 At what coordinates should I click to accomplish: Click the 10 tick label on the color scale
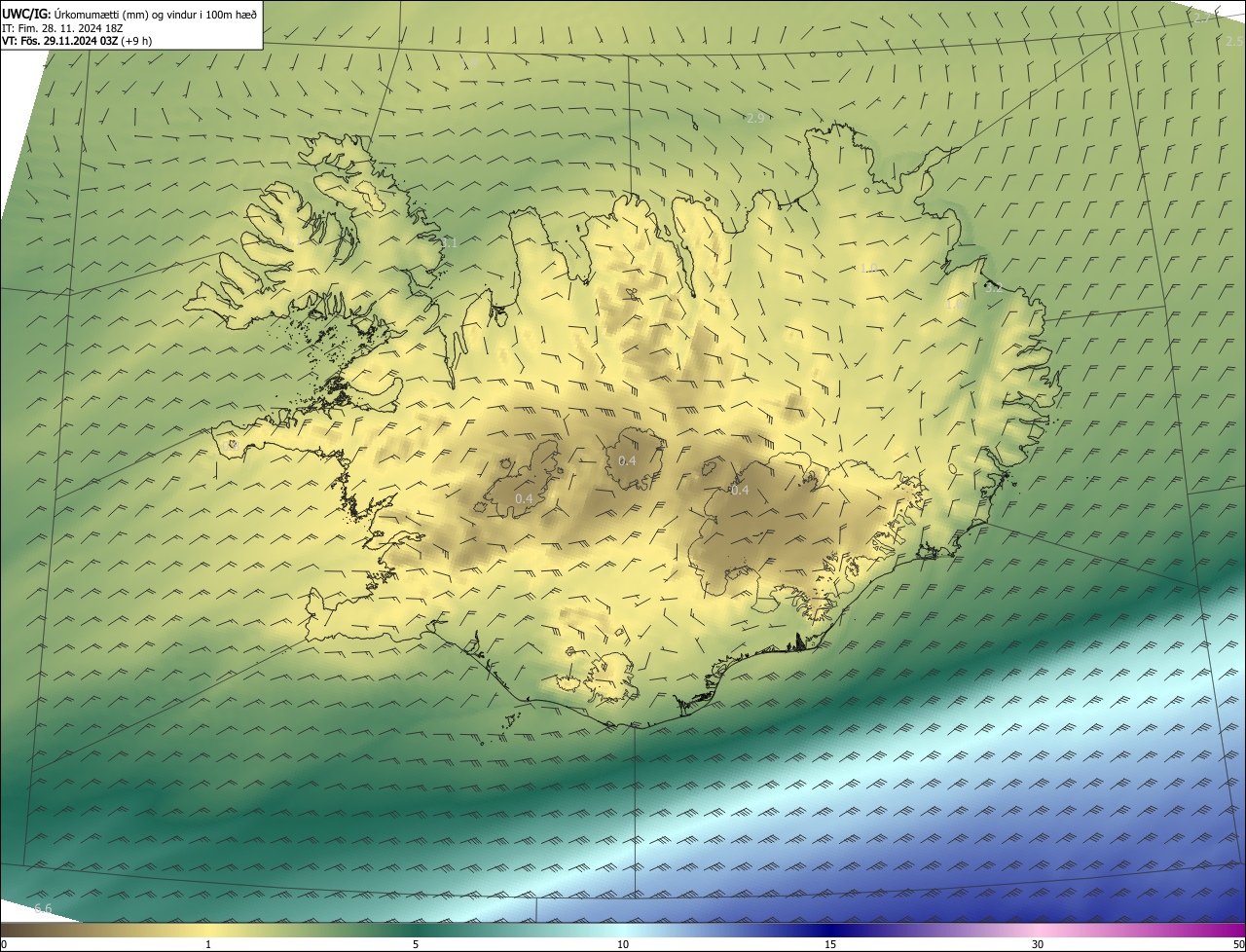pyautogui.click(x=623, y=944)
